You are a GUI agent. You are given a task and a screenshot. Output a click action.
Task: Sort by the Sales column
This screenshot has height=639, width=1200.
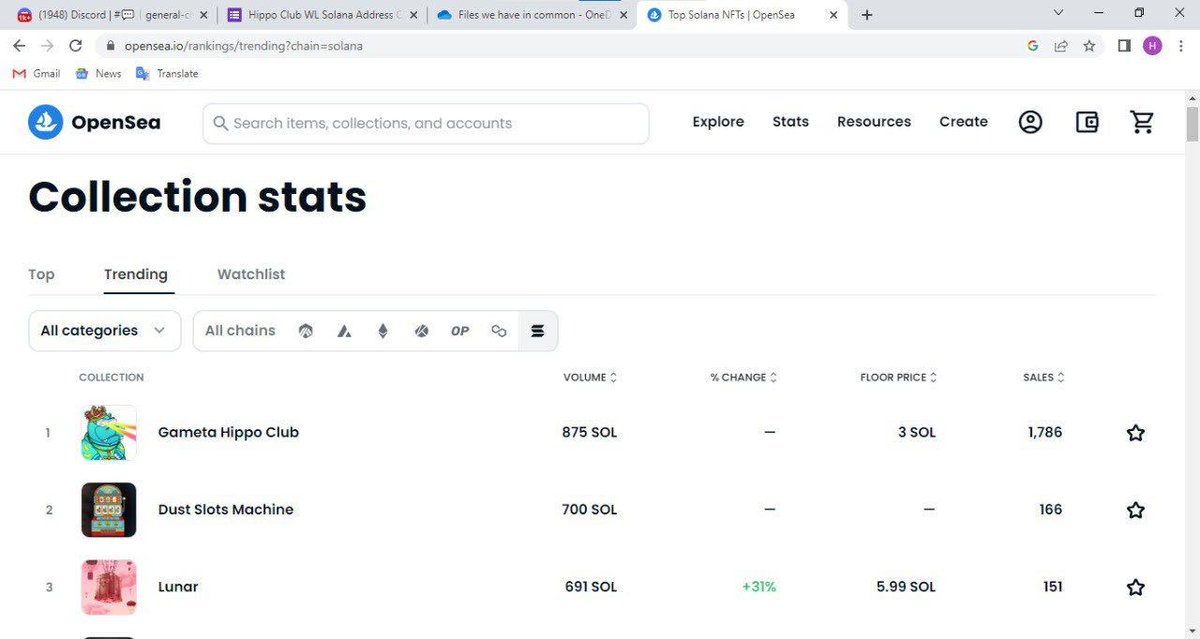coord(1044,377)
